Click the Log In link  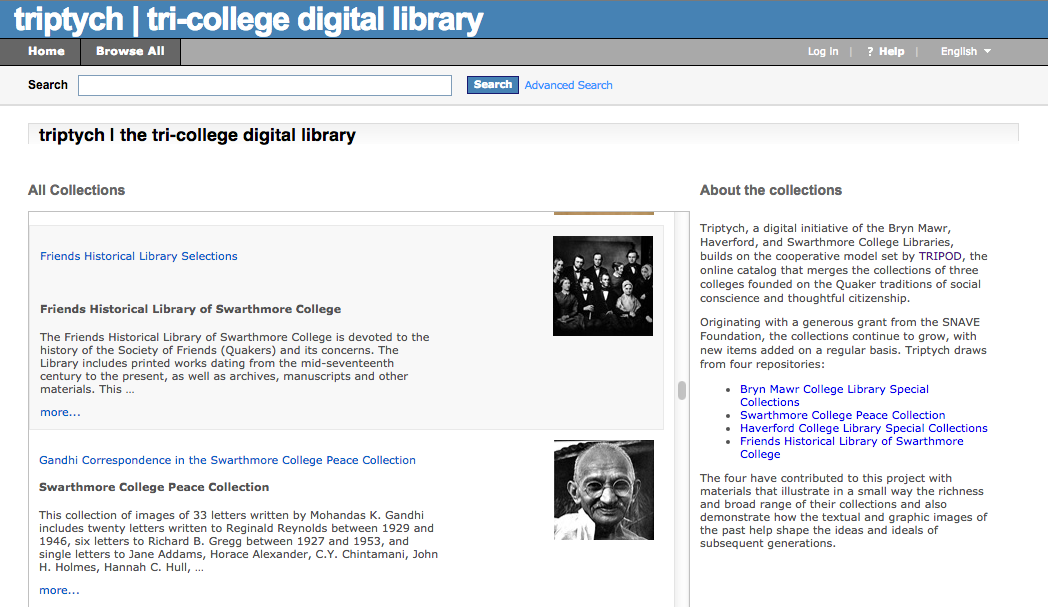[x=822, y=51]
